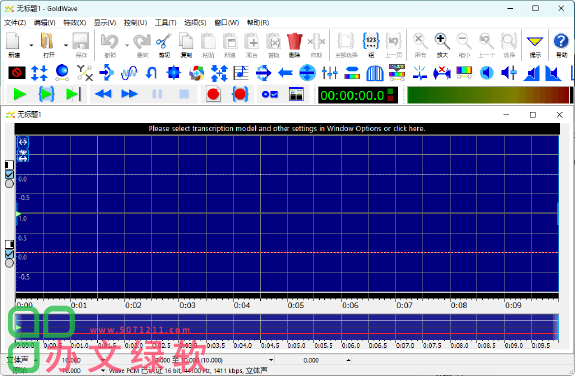Click the Equalizer sliders effect icon
Screen dimensions: 575x376
coord(330,73)
